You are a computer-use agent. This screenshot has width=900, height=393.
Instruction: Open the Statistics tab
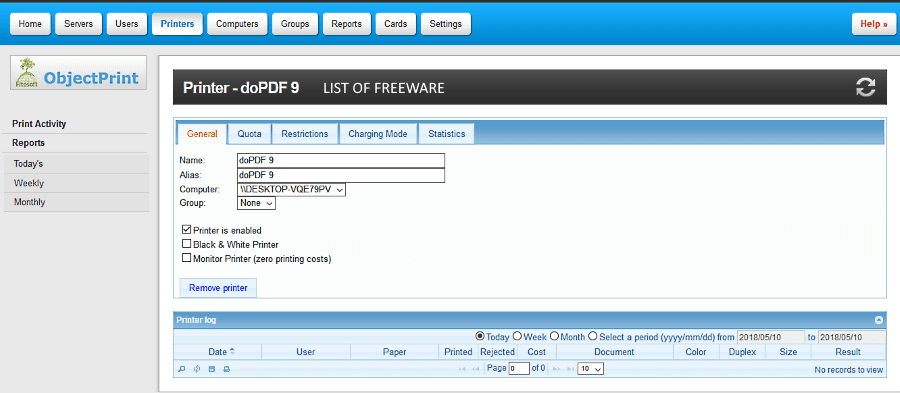[x=447, y=134]
